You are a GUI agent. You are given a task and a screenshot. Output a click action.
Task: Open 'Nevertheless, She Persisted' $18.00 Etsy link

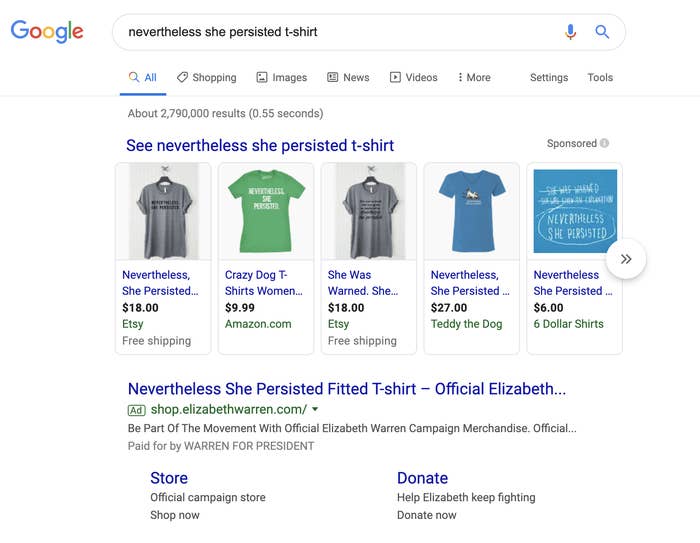click(160, 283)
